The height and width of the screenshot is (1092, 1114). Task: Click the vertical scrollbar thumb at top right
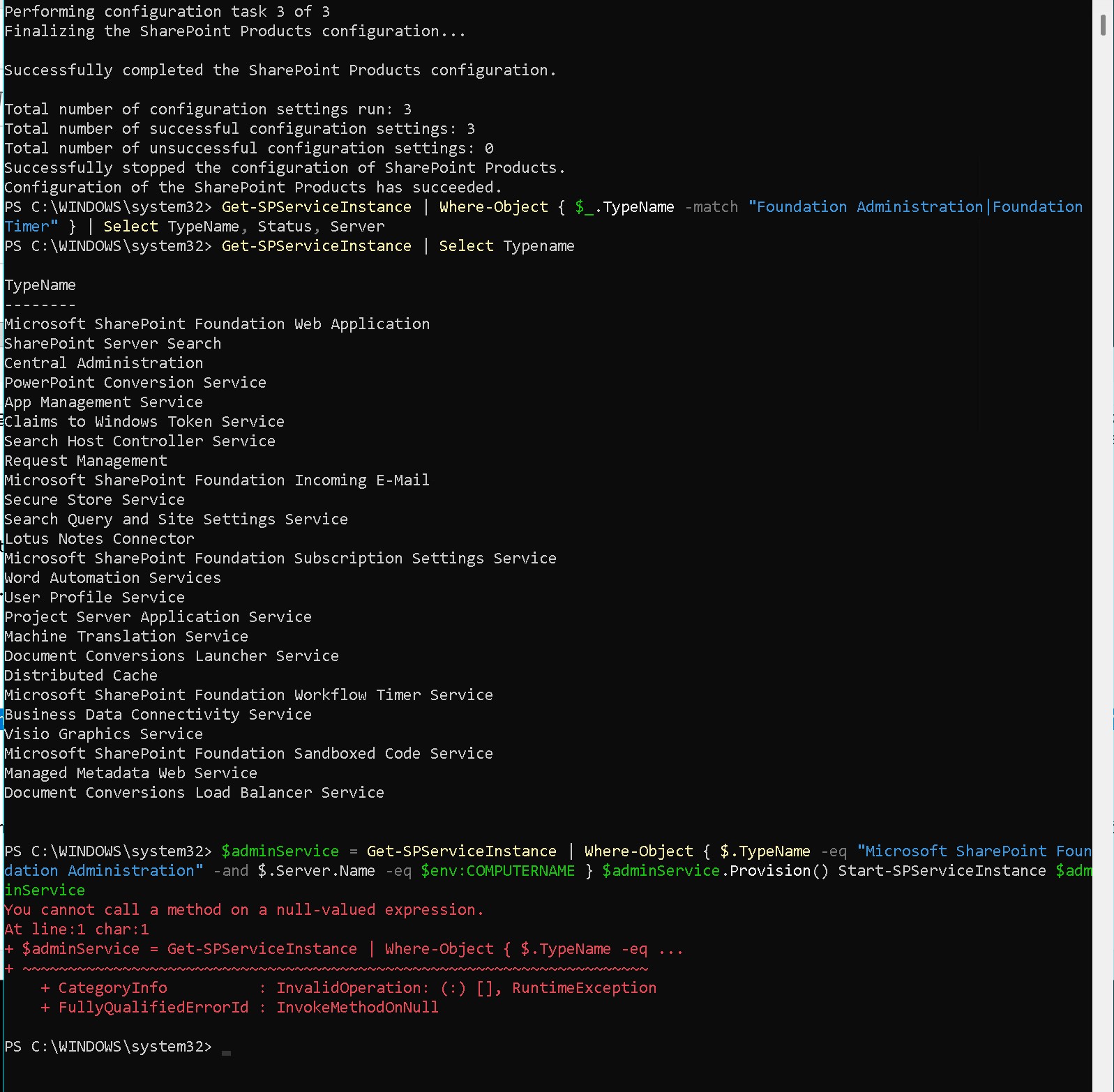pyautogui.click(x=1103, y=24)
